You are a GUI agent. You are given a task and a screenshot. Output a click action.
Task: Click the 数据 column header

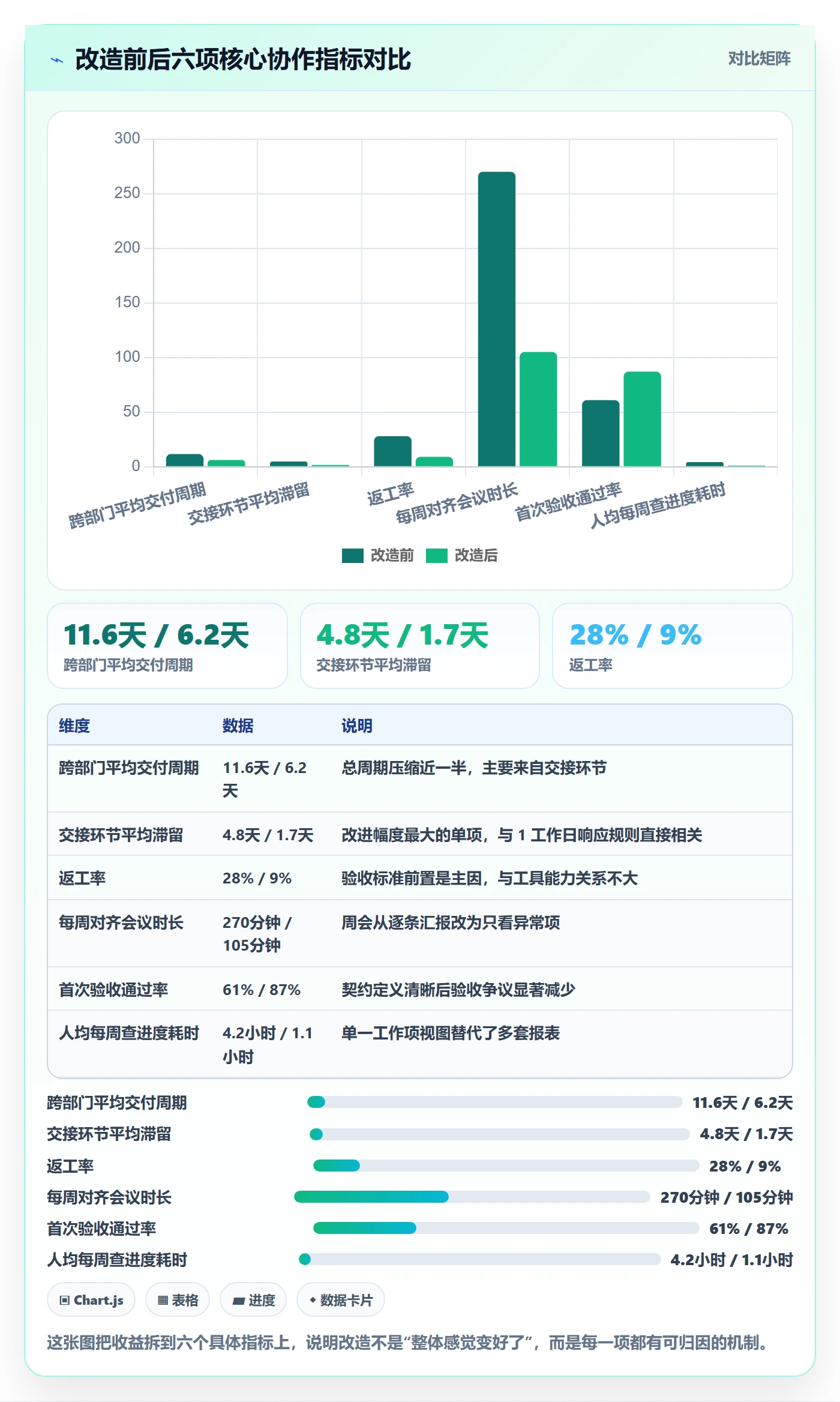point(238,726)
